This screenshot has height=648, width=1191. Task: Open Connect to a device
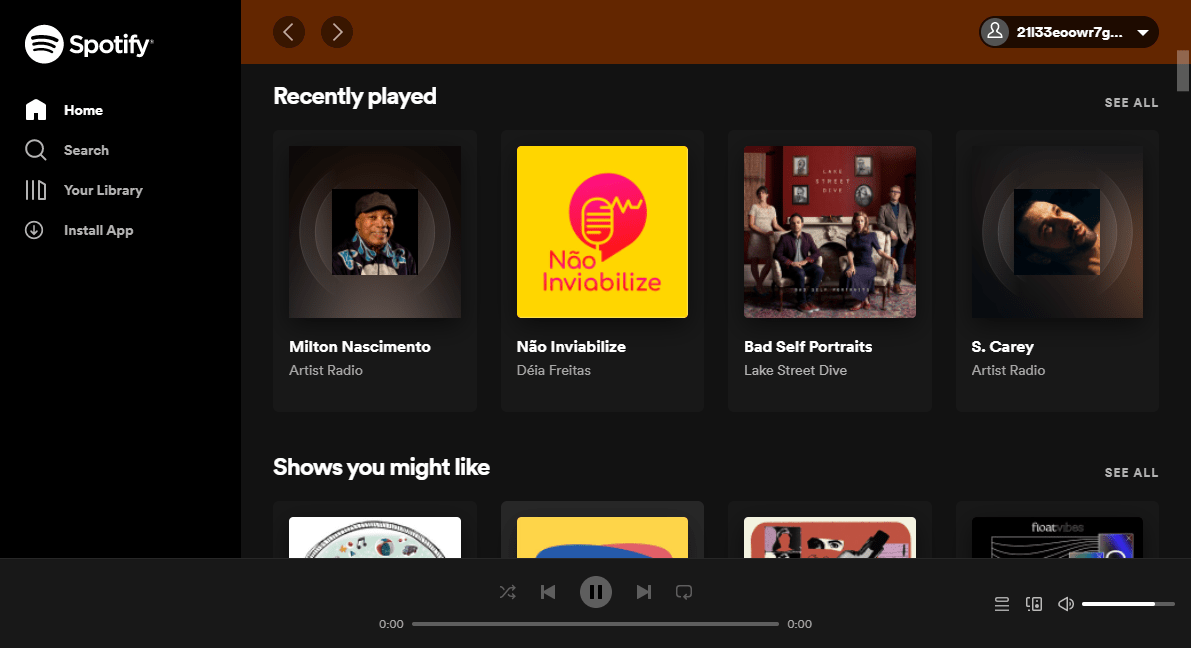1034,604
